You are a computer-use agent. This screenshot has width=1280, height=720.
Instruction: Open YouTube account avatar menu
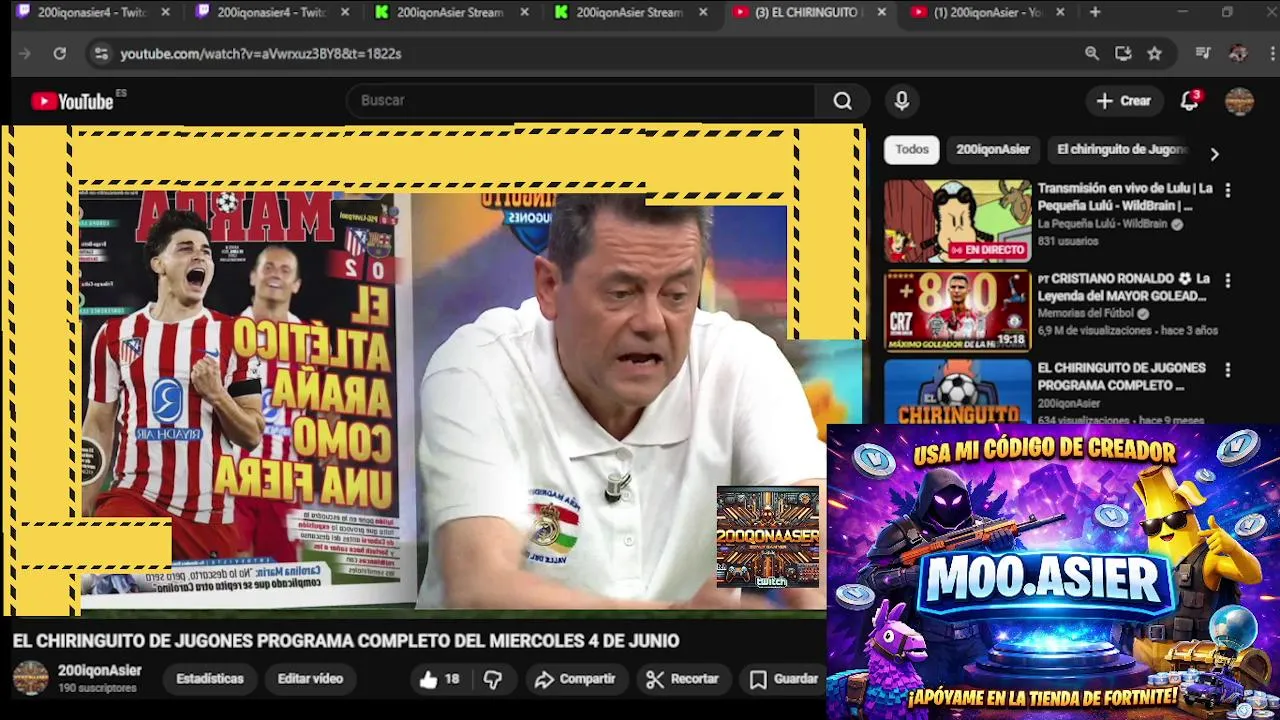[1239, 100]
